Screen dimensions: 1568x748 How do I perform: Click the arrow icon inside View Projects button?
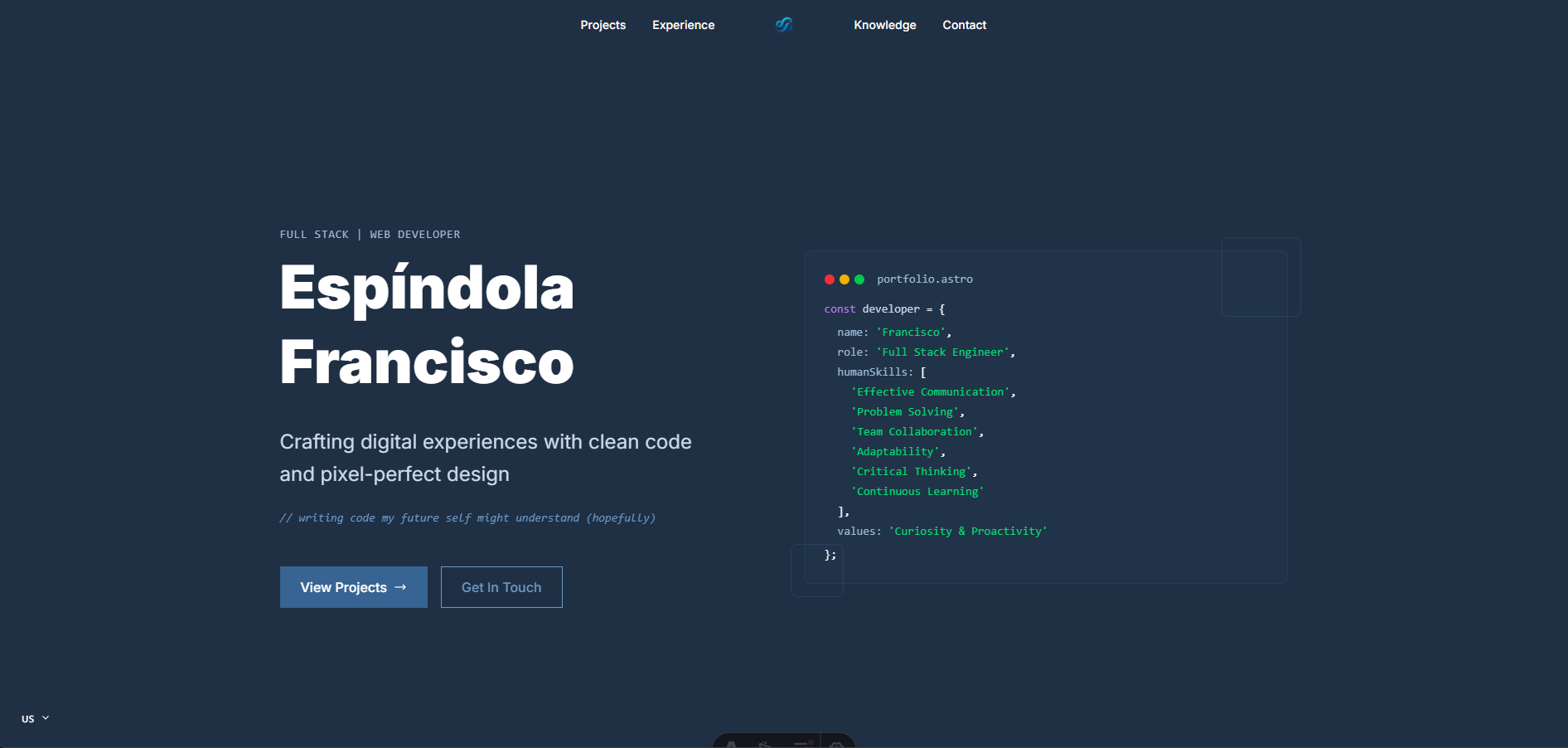coord(399,587)
